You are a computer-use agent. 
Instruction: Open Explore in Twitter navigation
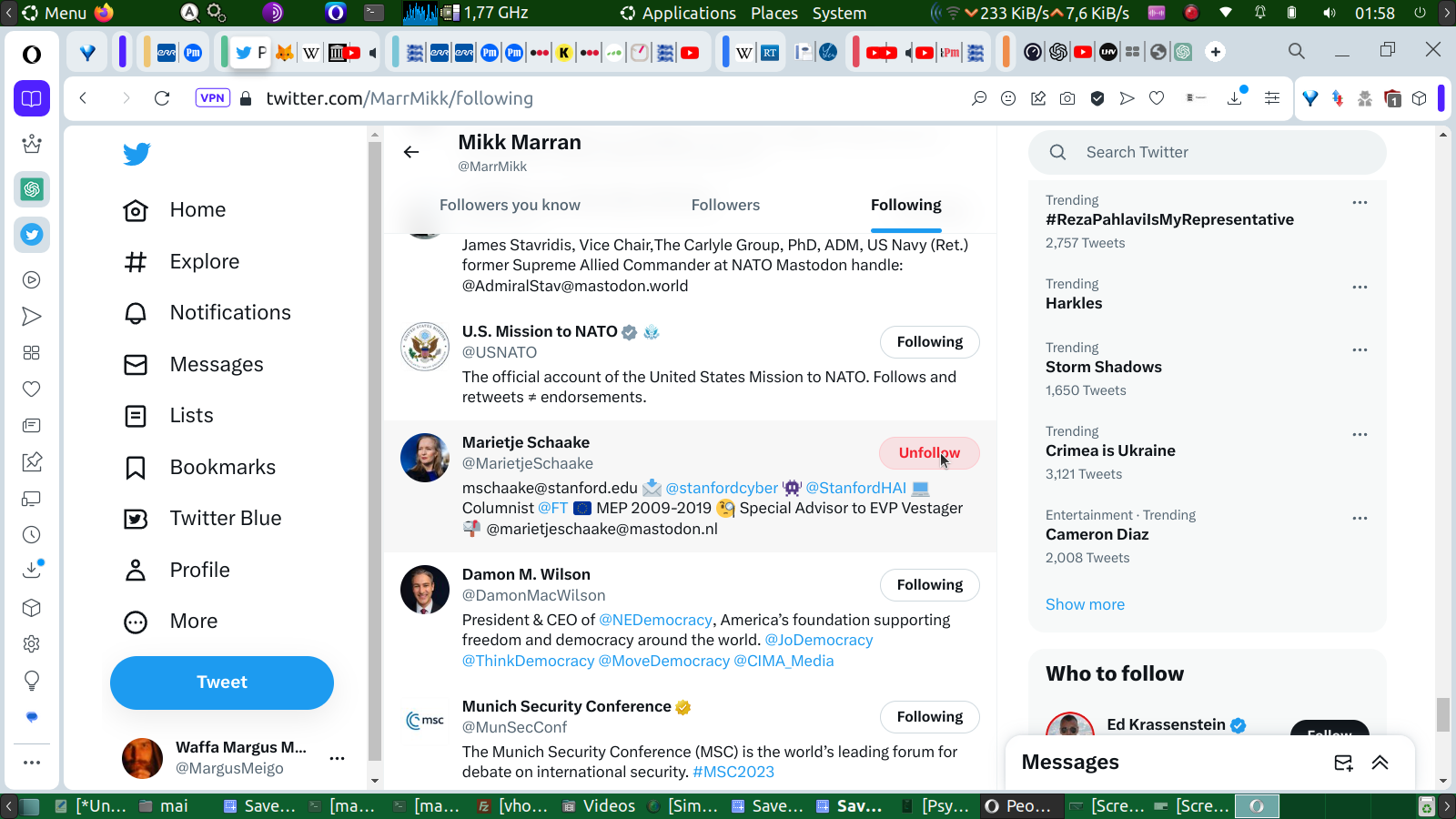tap(182, 262)
